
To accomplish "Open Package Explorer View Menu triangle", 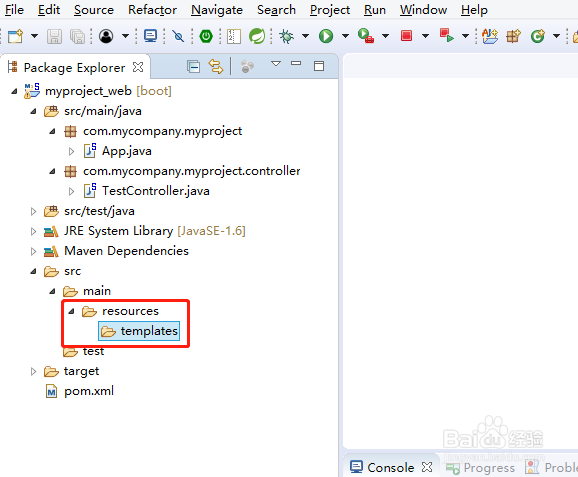I will (x=276, y=64).
